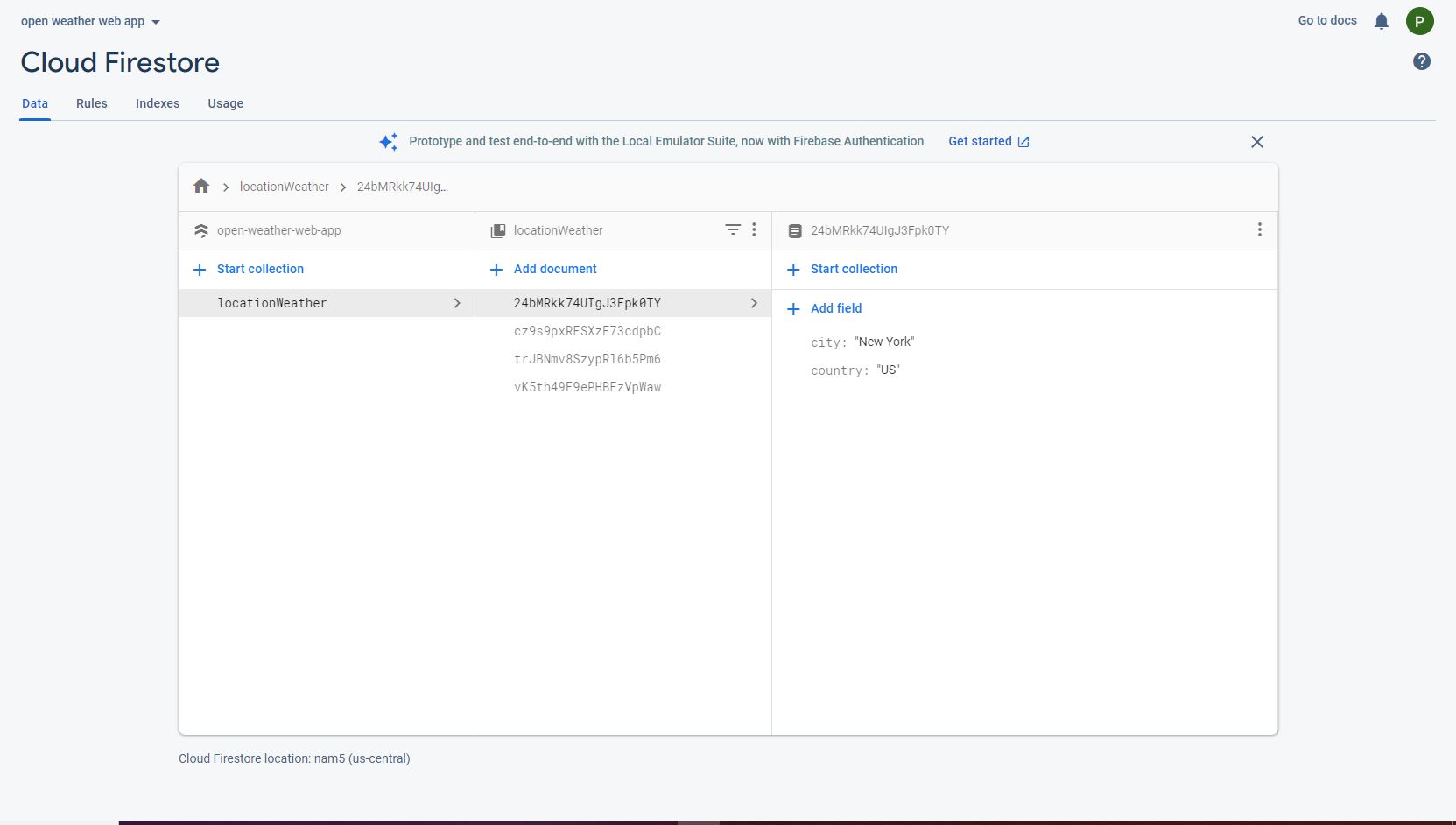Viewport: 1456px width, 825px height.
Task: Expand the chevron for document 24bMRkk74UIgJ3Fpk0TY
Action: coord(754,303)
